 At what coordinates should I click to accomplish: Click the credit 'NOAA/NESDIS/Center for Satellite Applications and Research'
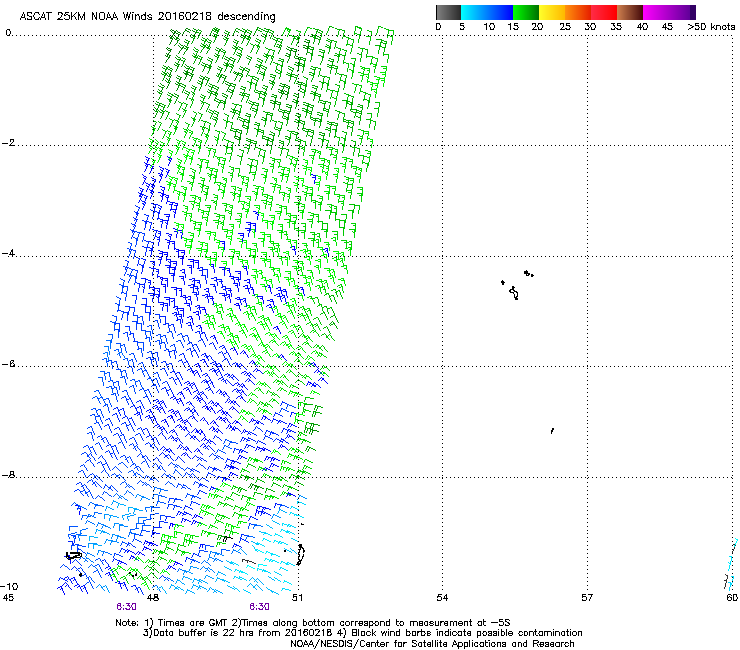432,644
